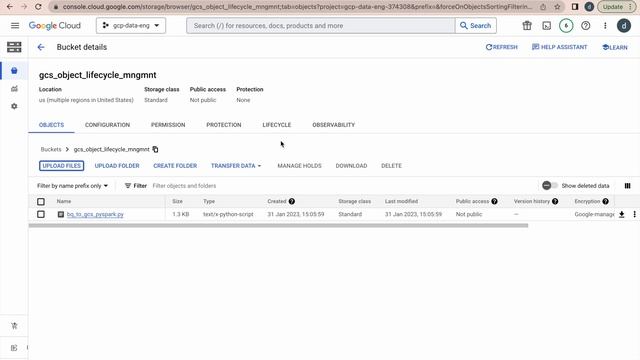Switch to the Configuration tab

click(x=107, y=125)
